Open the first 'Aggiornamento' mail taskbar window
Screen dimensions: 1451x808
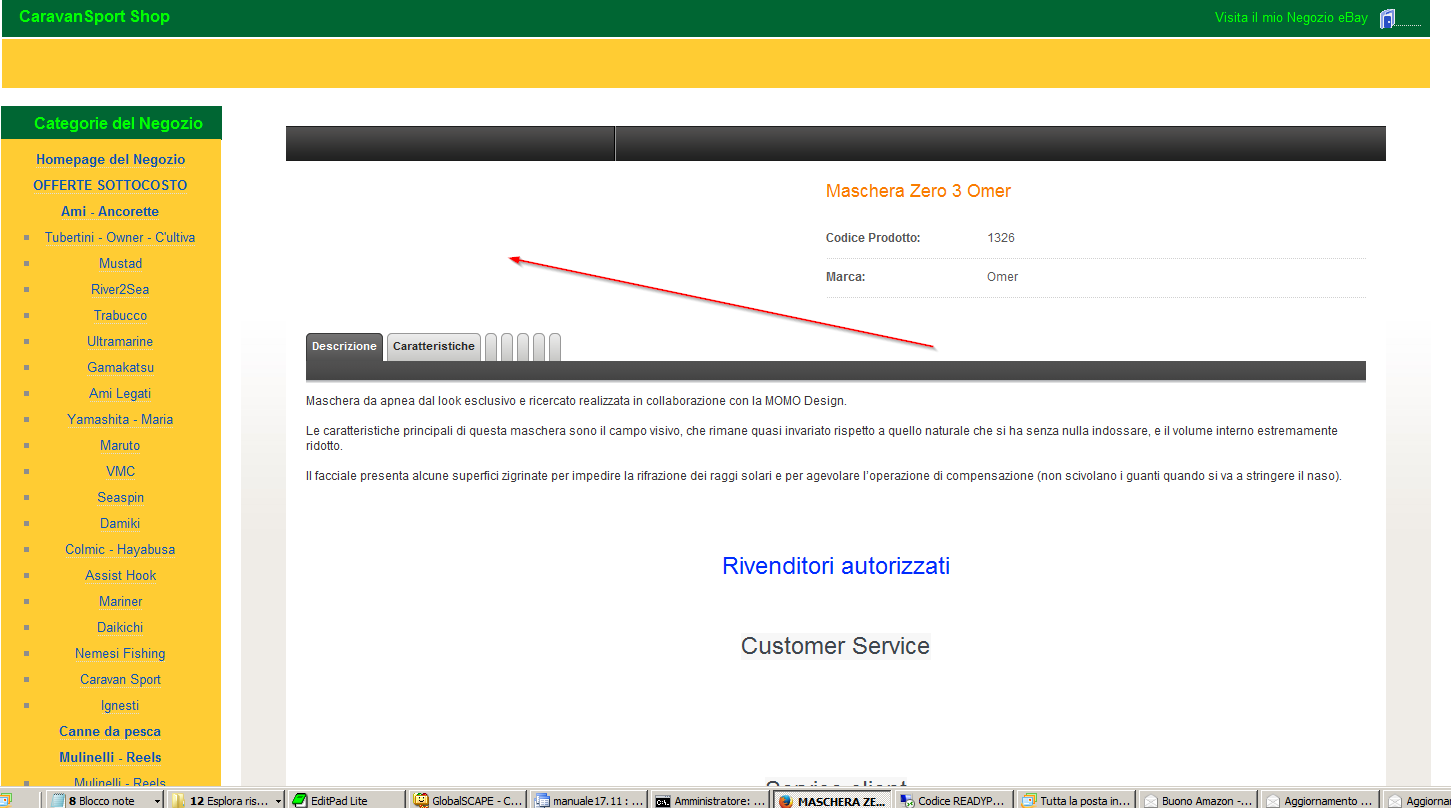[1319, 800]
